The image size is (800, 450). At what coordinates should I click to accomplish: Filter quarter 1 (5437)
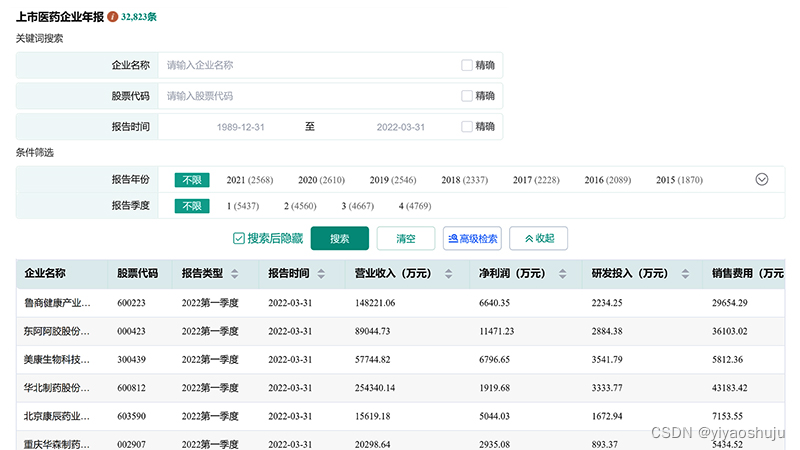tap(243, 206)
